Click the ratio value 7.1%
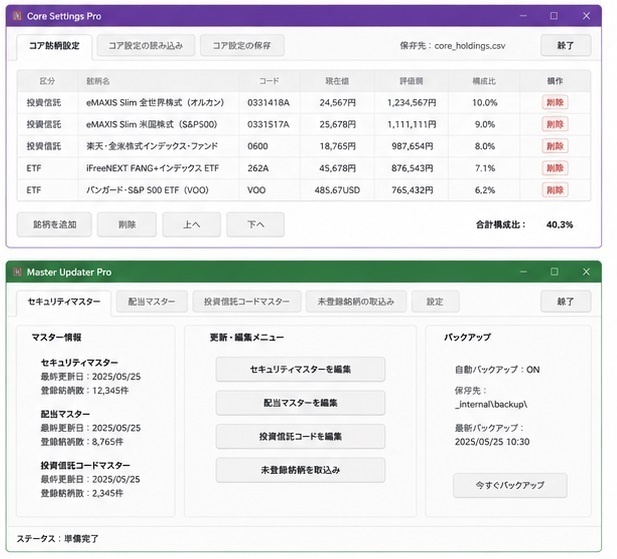617x559 pixels. (485, 168)
